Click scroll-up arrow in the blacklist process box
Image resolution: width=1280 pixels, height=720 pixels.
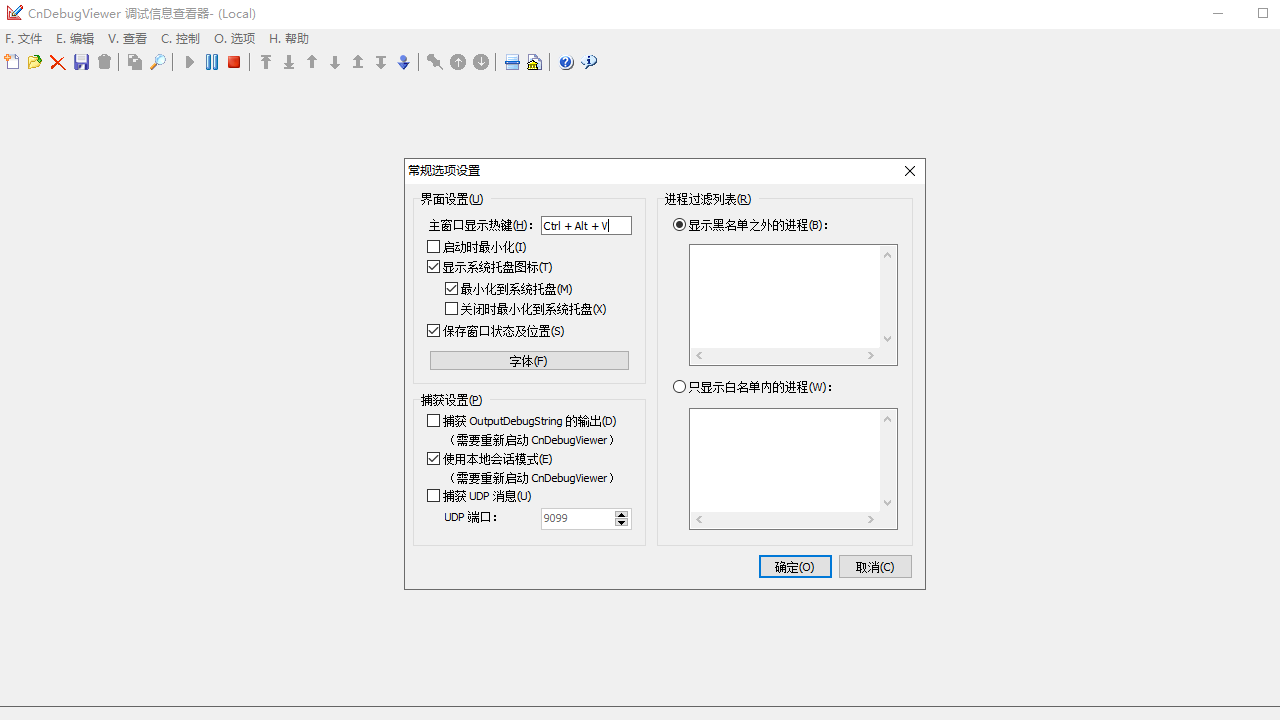[887, 255]
